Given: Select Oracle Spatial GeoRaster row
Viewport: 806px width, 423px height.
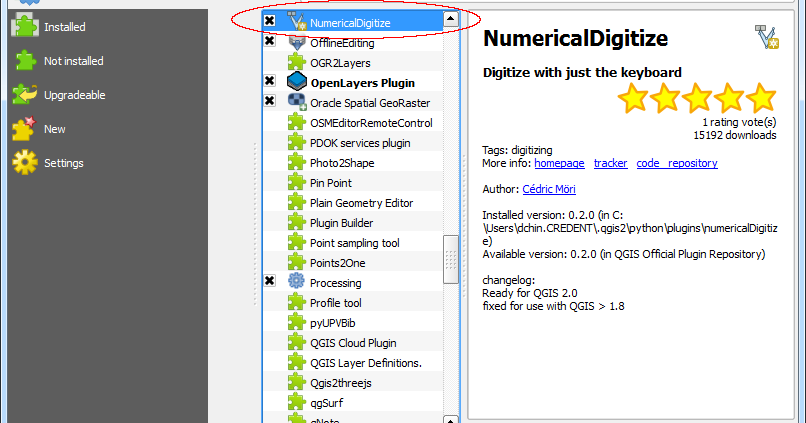Looking at the screenshot, I should coord(353,103).
